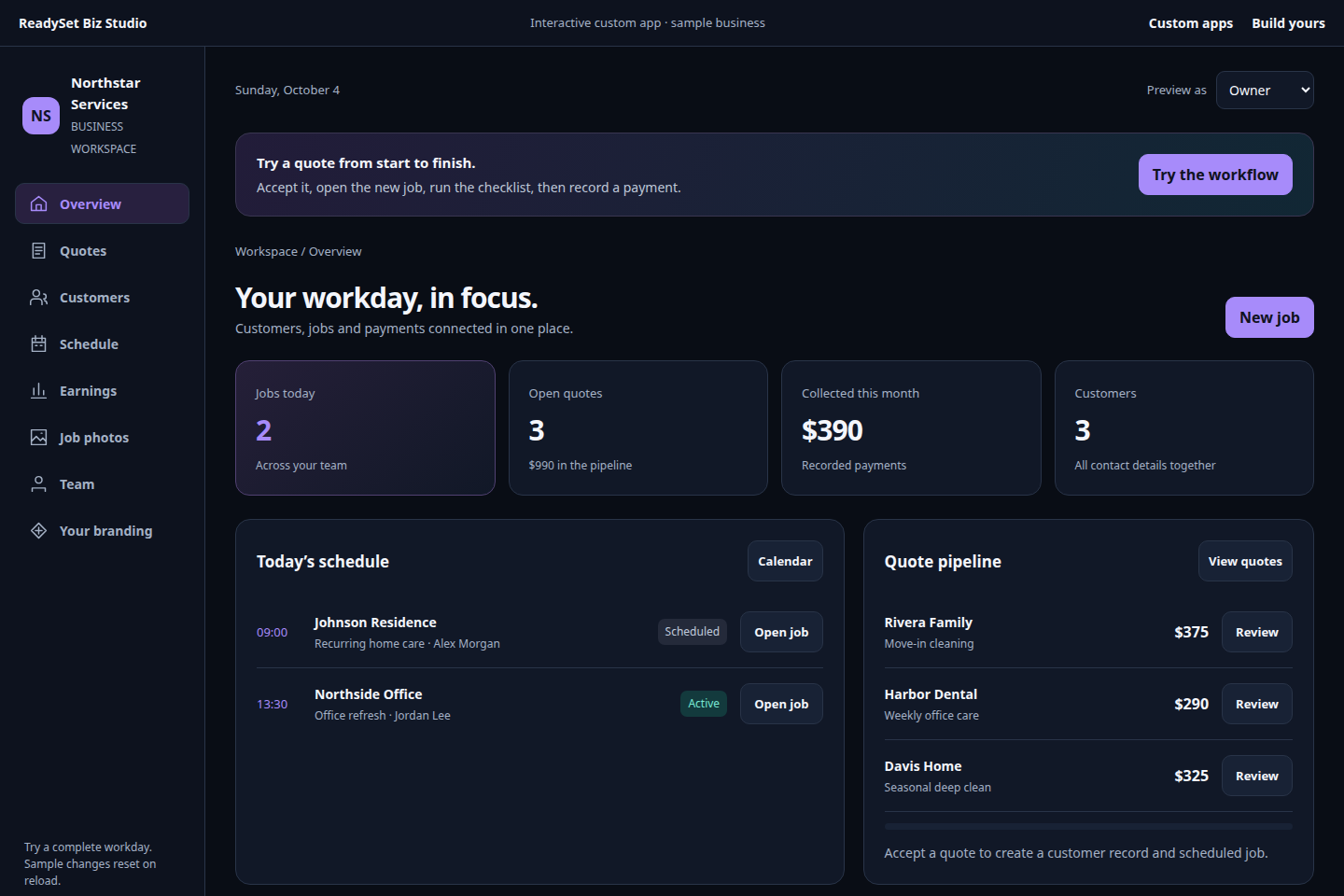
Task: Open the Preview as Owner dropdown
Action: [1265, 91]
